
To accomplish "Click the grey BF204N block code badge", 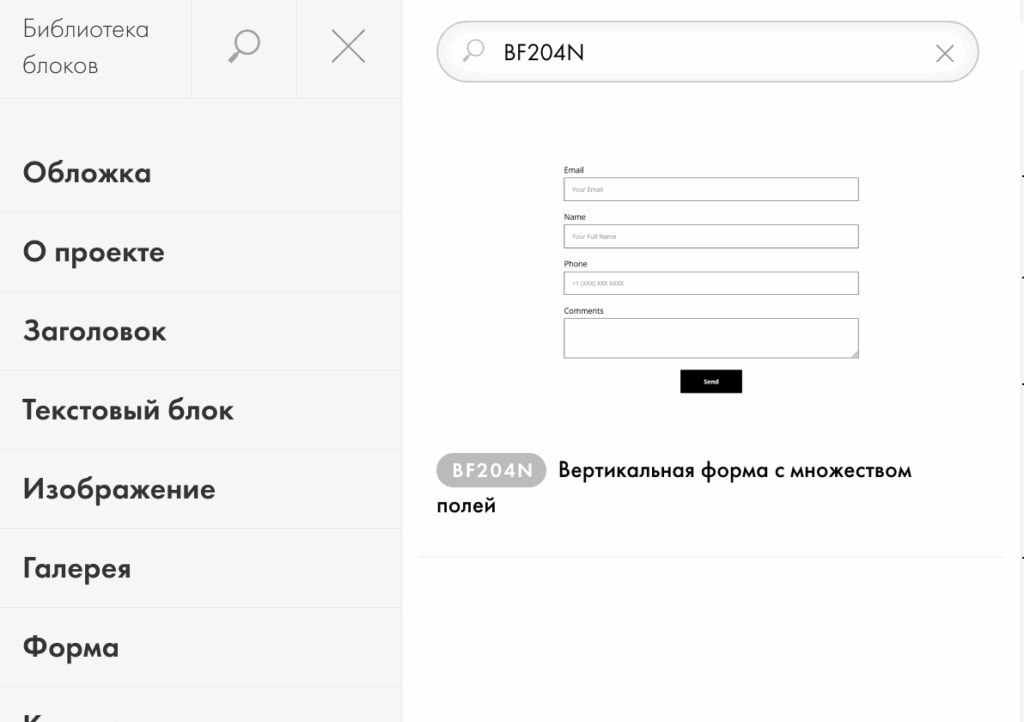I will (x=491, y=471).
